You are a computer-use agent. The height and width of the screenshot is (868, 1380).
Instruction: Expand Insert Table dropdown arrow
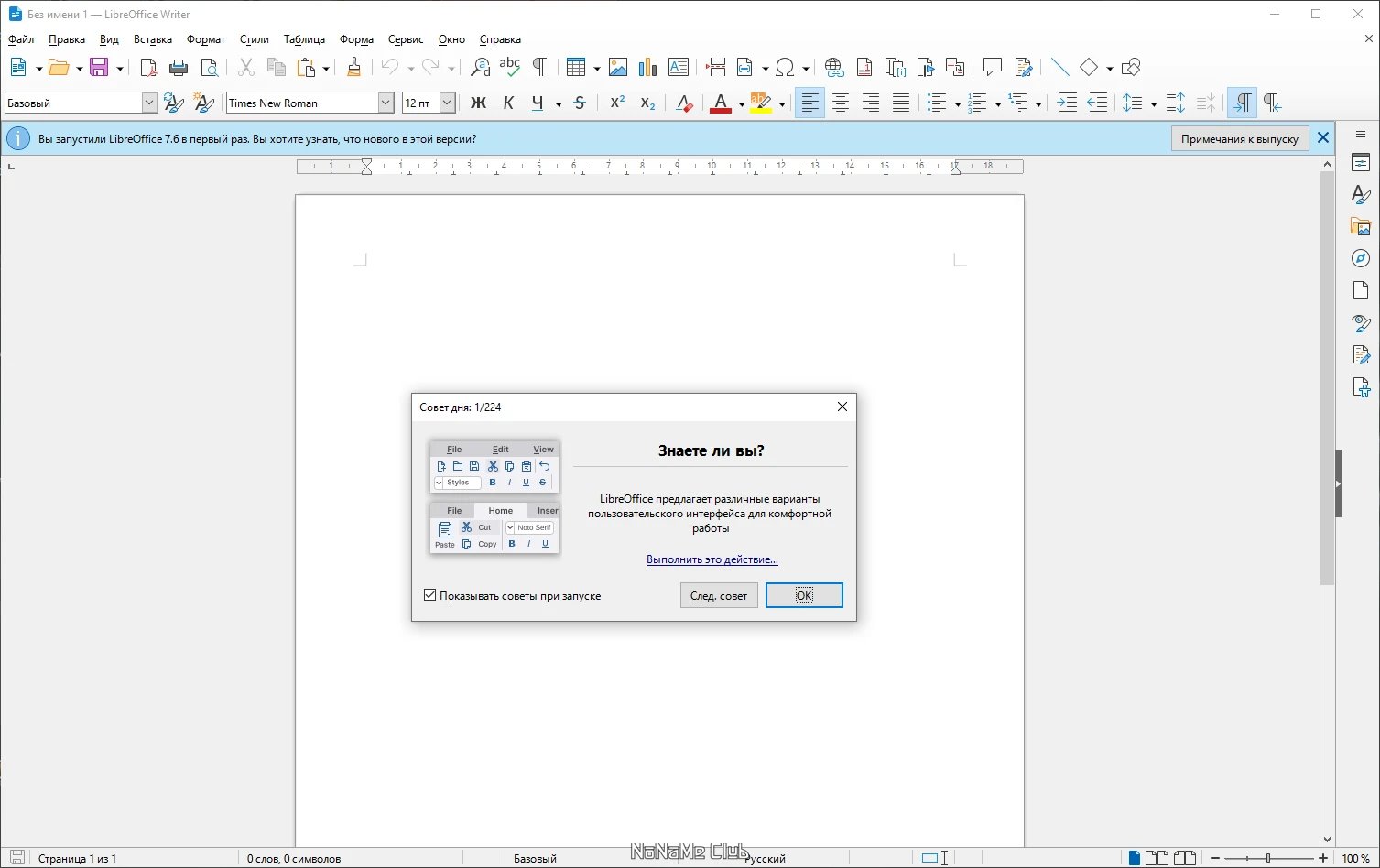pos(596,68)
